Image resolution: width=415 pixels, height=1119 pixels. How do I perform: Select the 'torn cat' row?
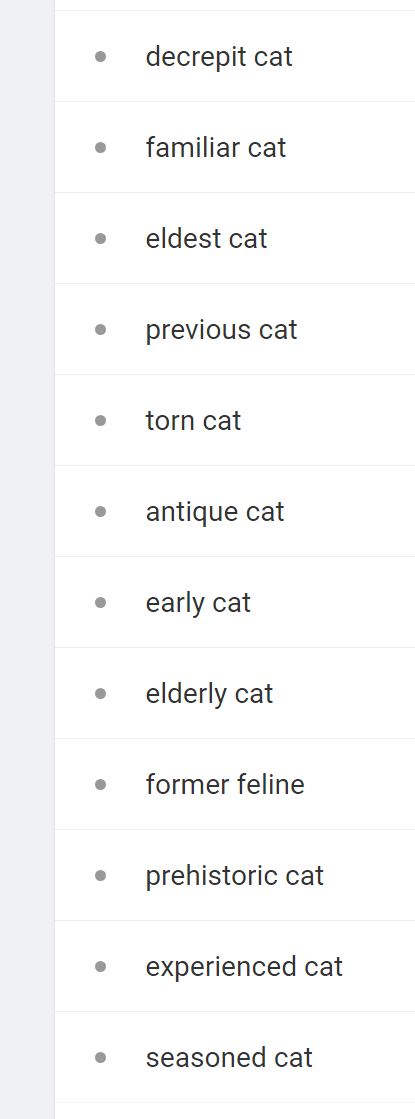pos(235,420)
